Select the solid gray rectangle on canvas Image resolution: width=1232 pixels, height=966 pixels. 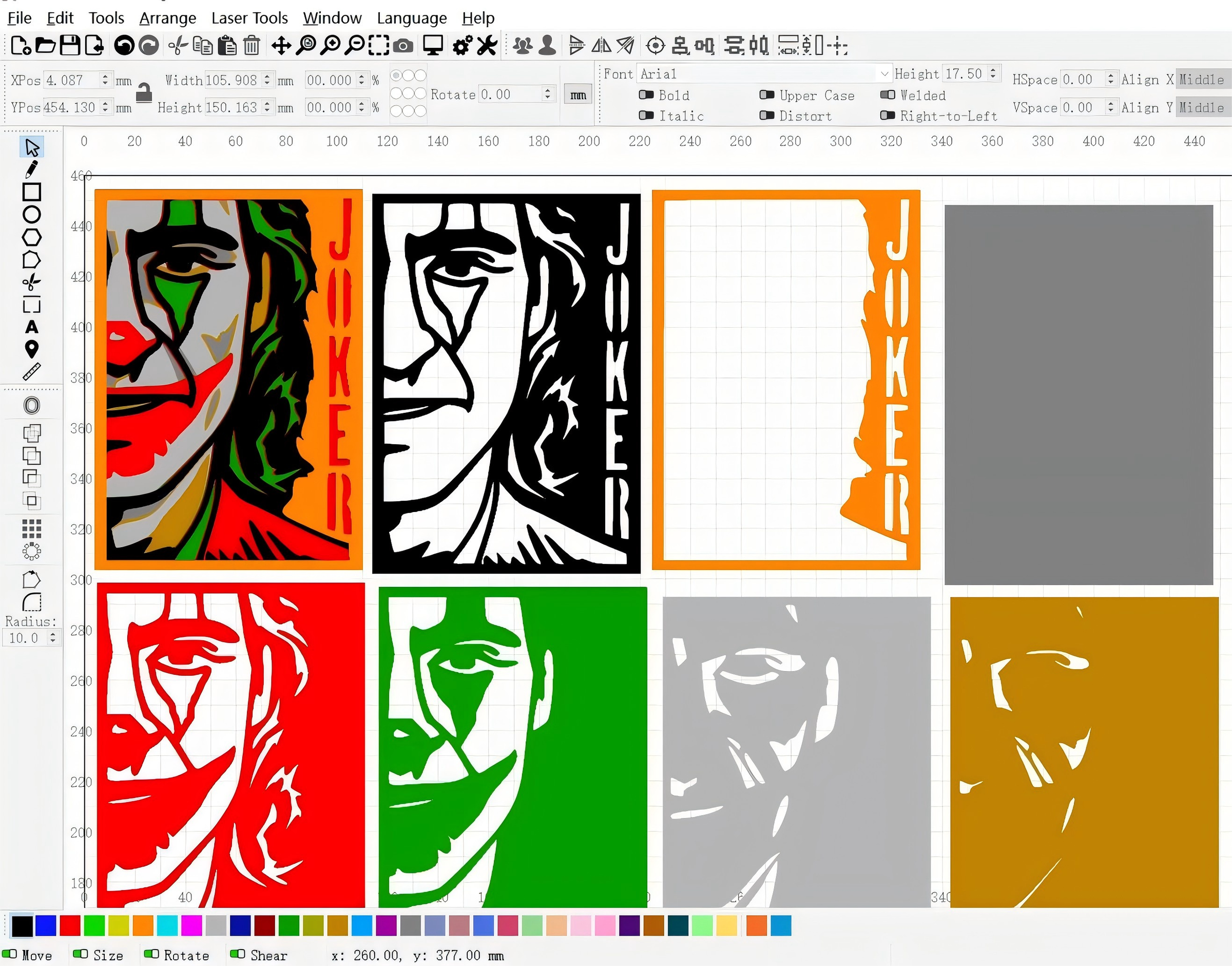(x=1079, y=395)
